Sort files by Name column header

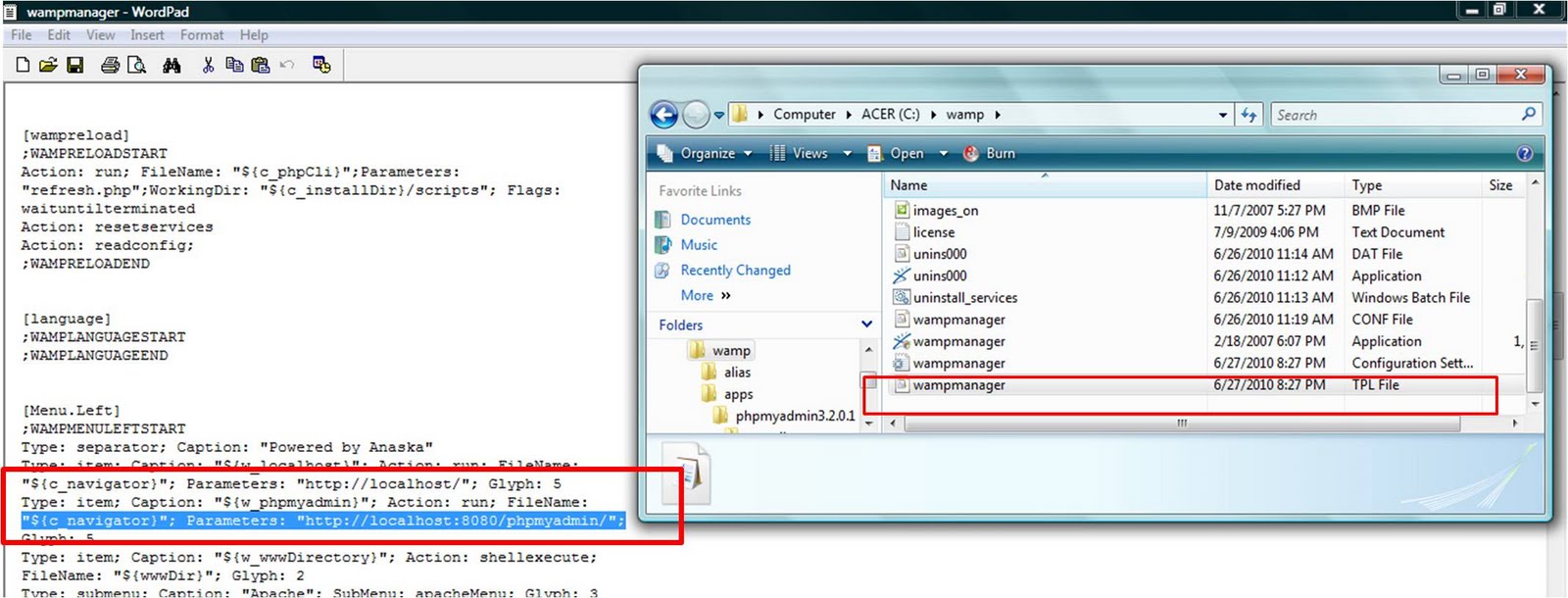tap(1046, 185)
